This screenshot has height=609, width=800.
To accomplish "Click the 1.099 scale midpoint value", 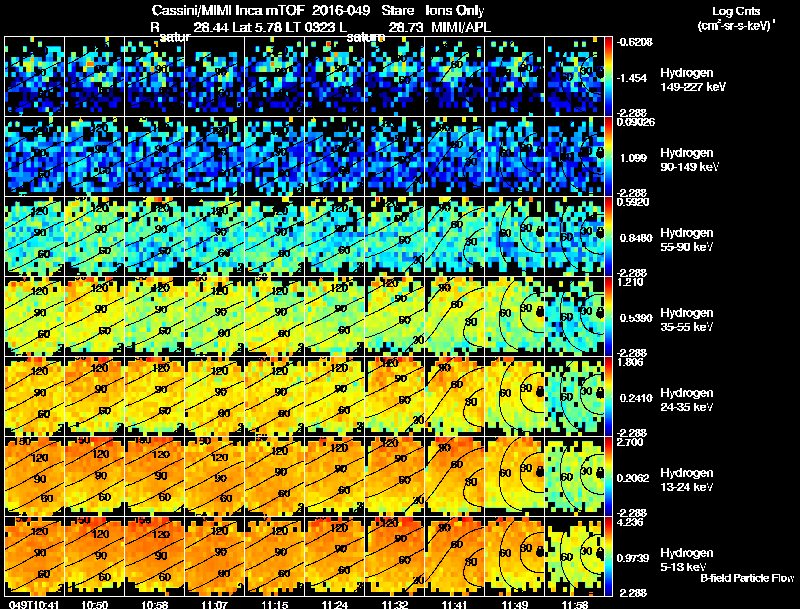I will 633,158.
